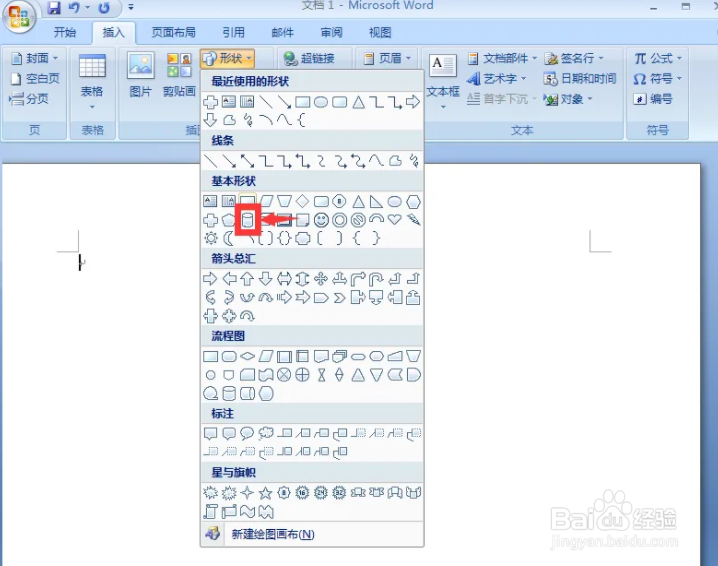
Task: Select the diamond shape in 基本形状
Action: click(x=302, y=201)
